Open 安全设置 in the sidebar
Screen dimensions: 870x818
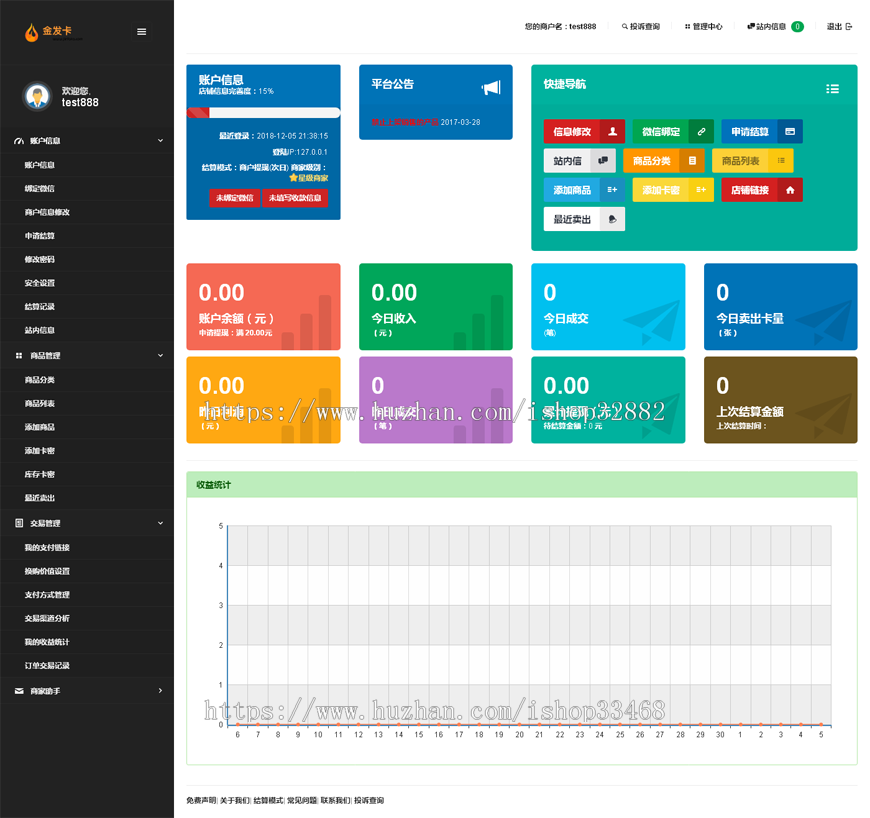(x=40, y=283)
